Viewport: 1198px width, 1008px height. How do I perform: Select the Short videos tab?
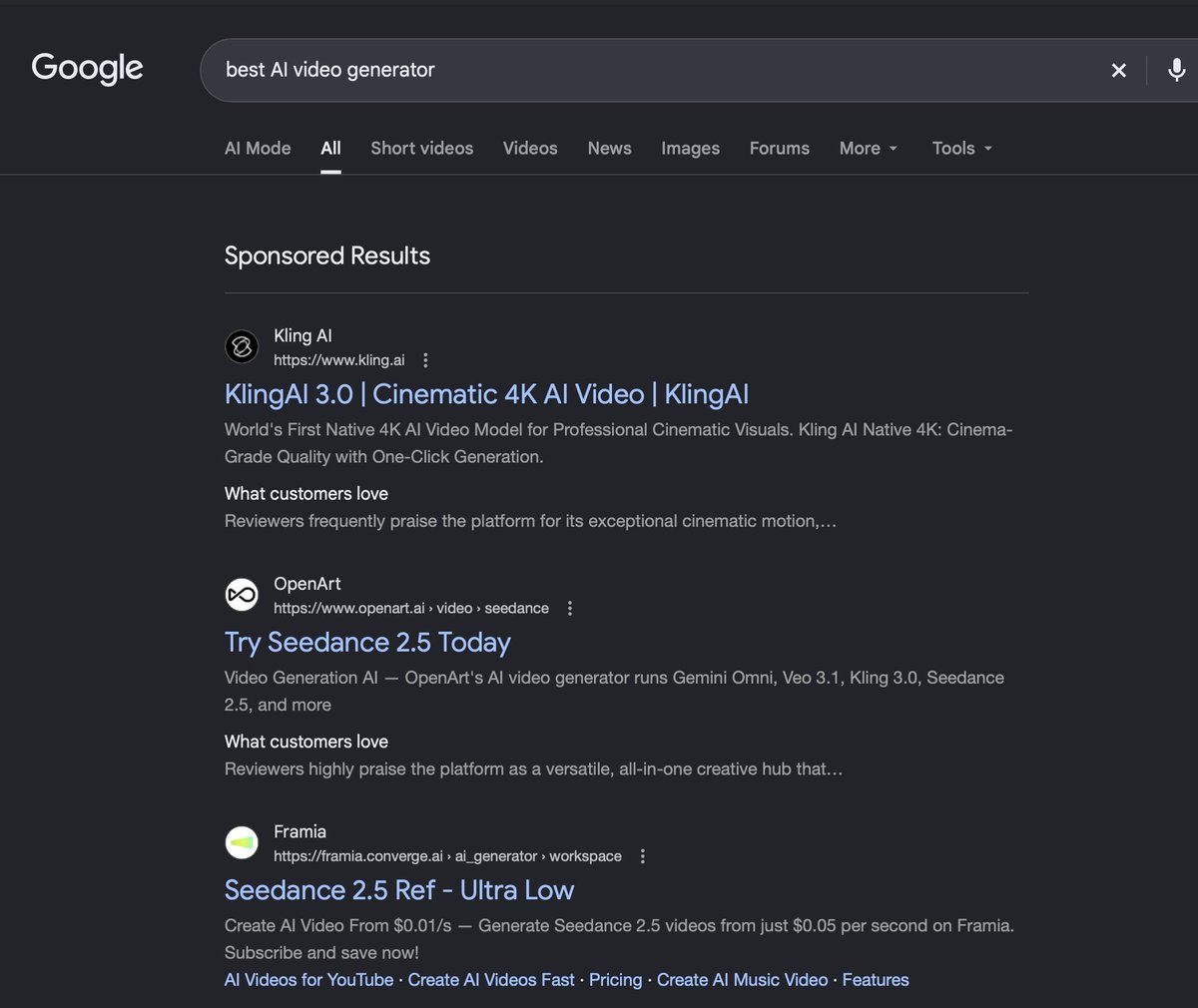422,148
